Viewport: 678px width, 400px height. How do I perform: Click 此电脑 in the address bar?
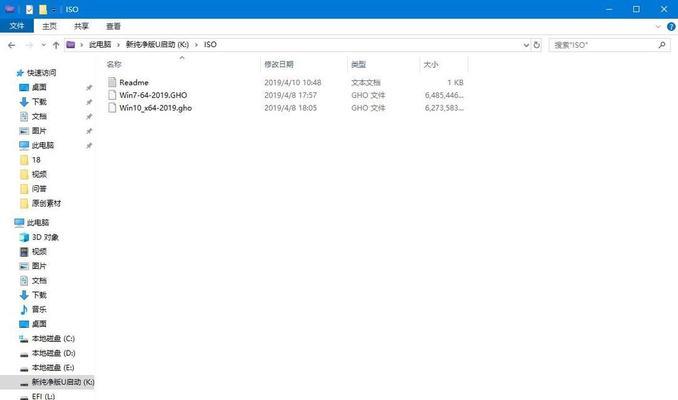(x=100, y=45)
